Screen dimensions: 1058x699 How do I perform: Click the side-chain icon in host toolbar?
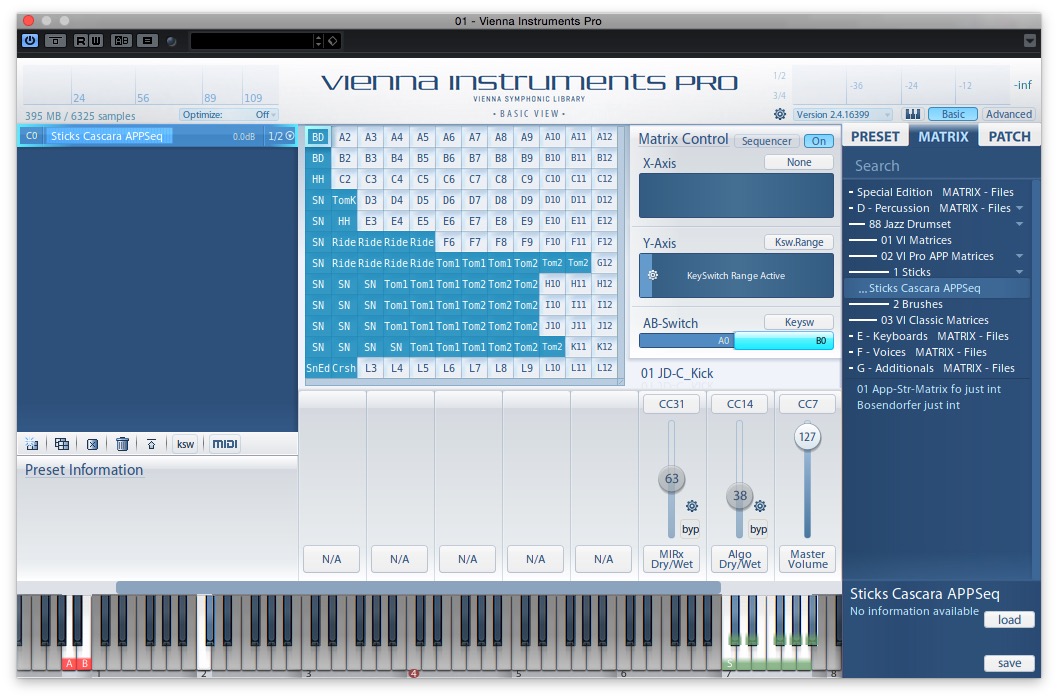click(55, 40)
